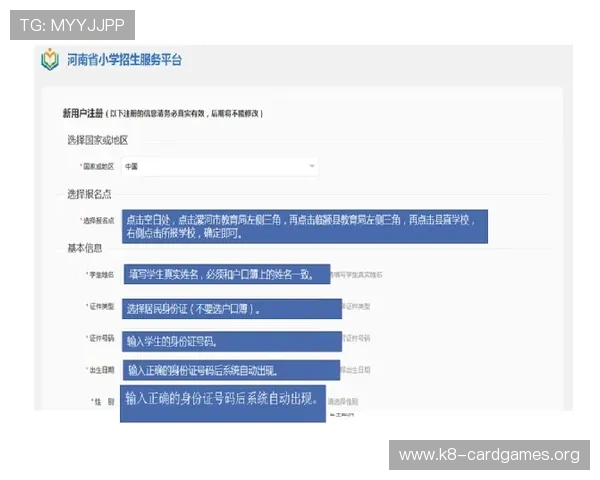This screenshot has height=480, width=600.
Task: Click the 基本信息 section title
Action: tap(85, 248)
